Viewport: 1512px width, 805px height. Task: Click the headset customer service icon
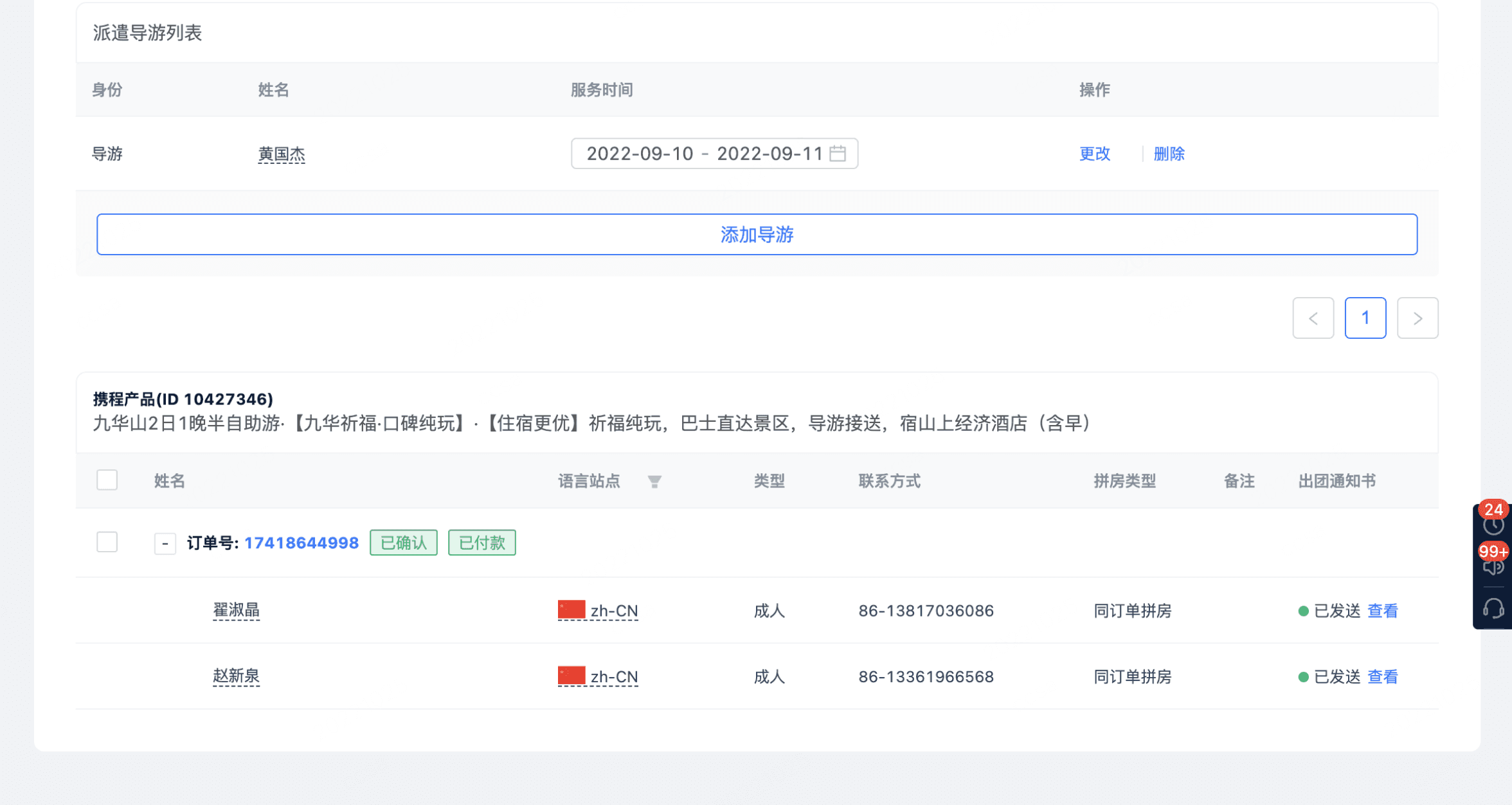[1493, 608]
